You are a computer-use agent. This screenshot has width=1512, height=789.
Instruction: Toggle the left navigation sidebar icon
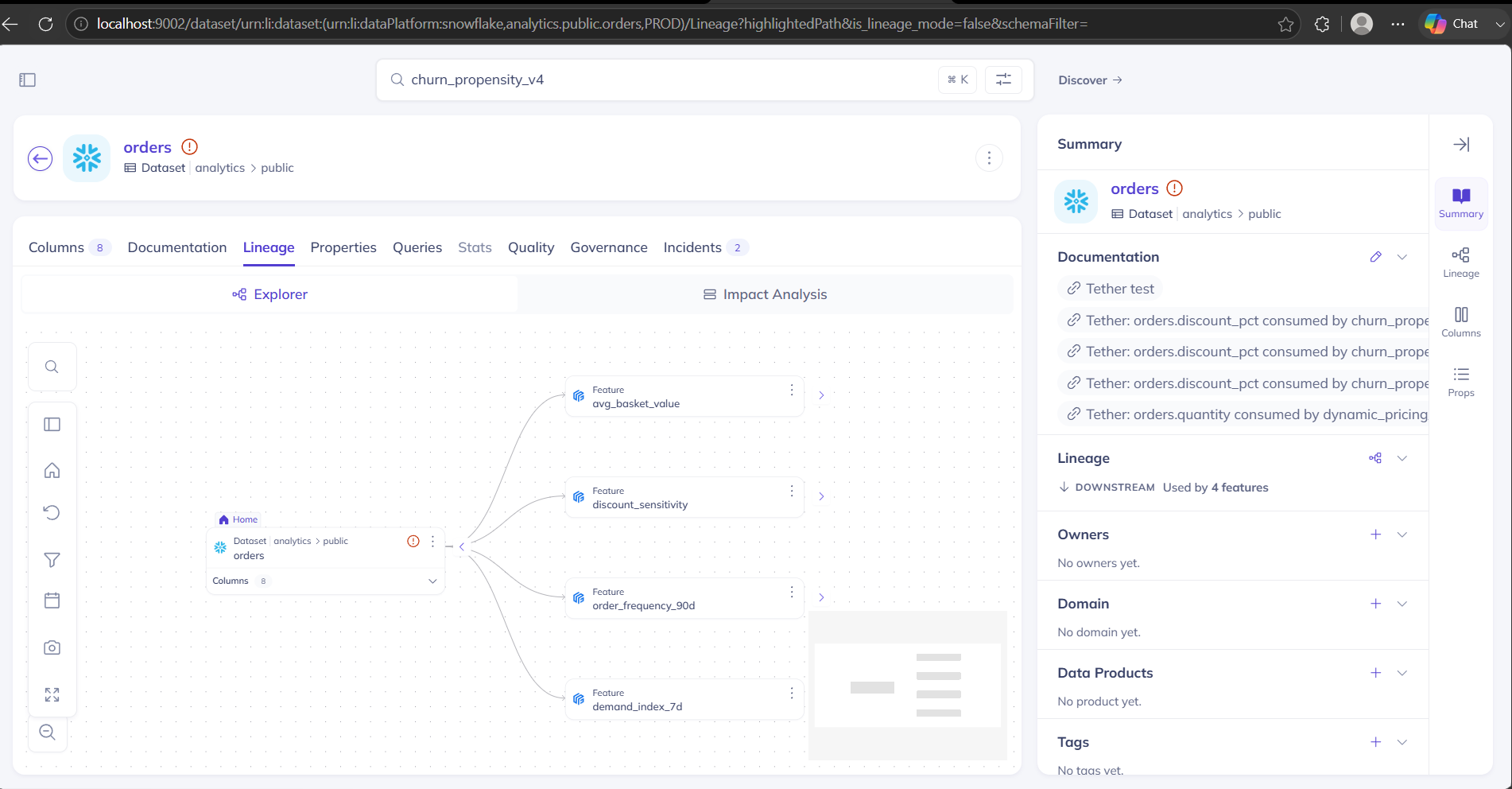28,80
